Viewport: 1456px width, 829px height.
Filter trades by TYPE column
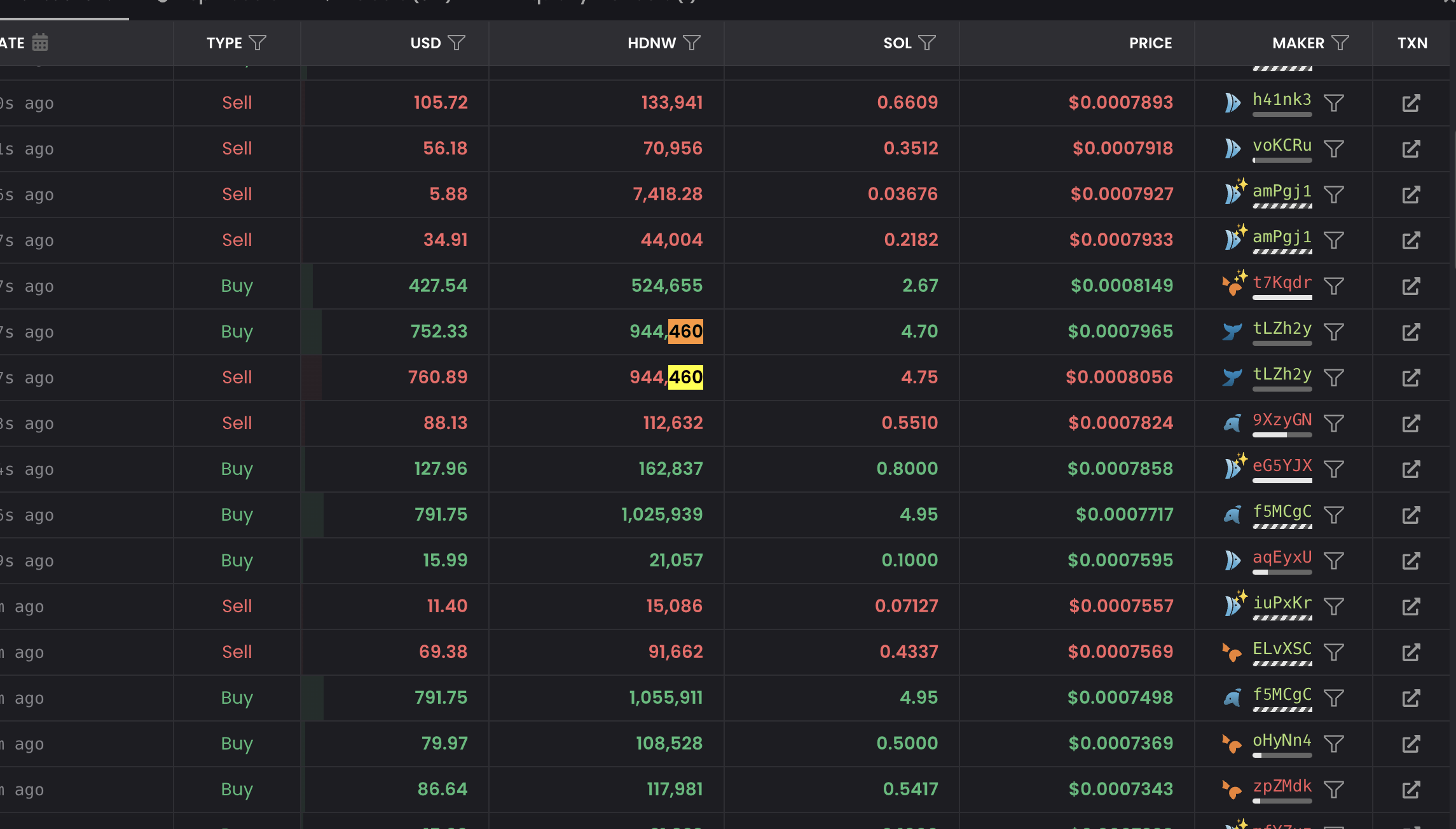[258, 43]
